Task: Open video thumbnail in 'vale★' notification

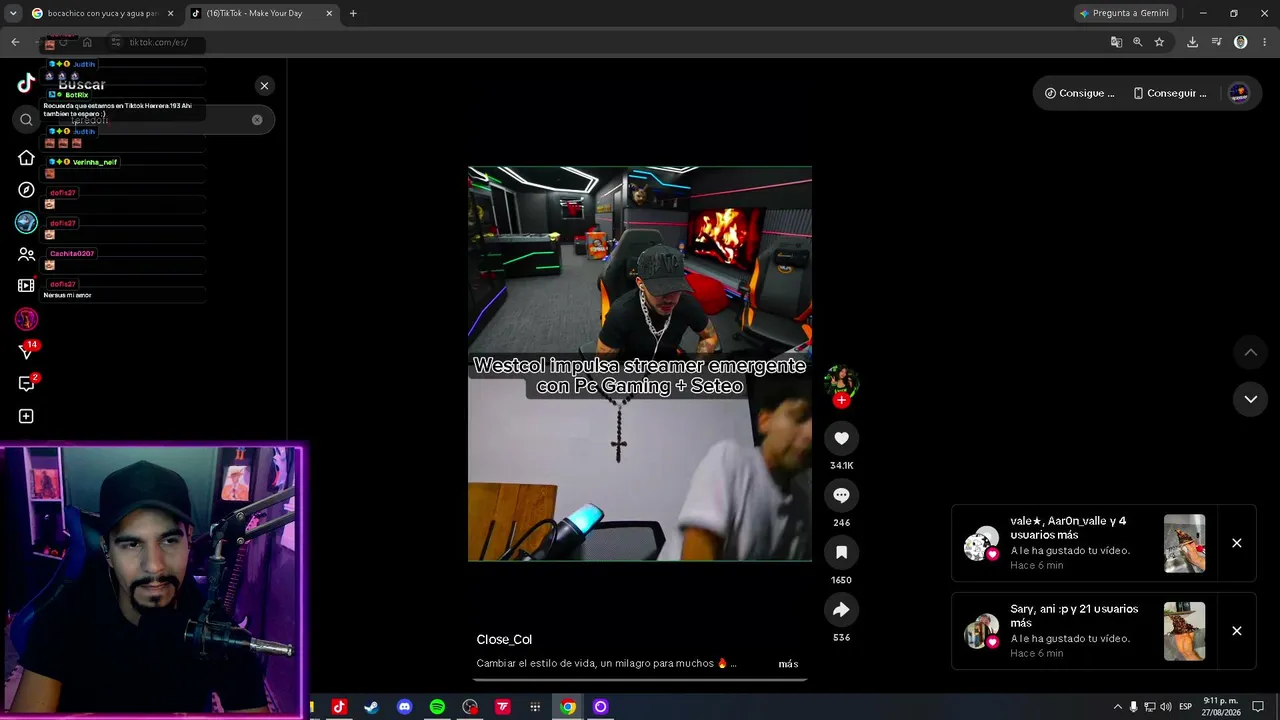Action: pos(1184,543)
